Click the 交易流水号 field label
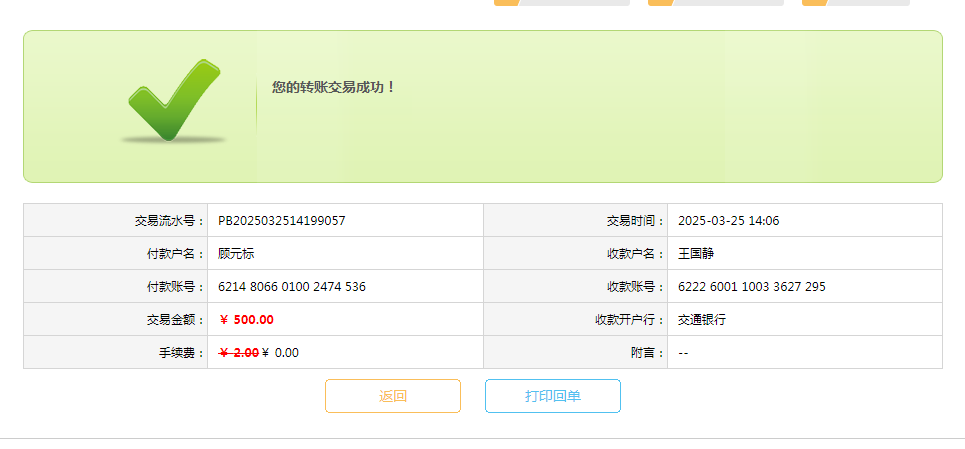This screenshot has height=449, width=965. [169, 220]
